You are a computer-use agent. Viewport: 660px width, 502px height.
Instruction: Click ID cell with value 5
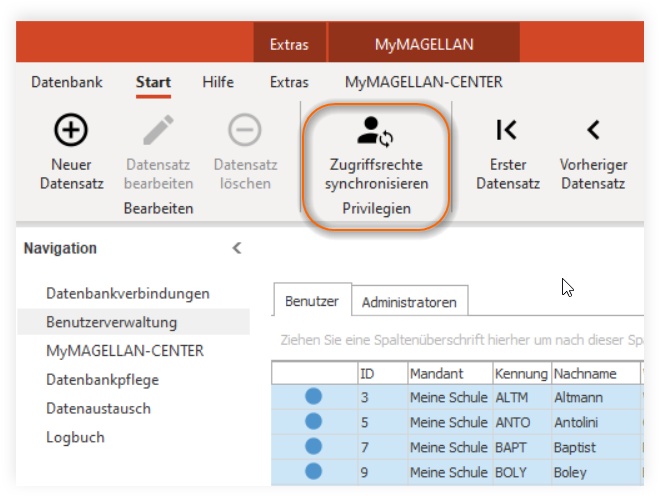click(x=382, y=422)
